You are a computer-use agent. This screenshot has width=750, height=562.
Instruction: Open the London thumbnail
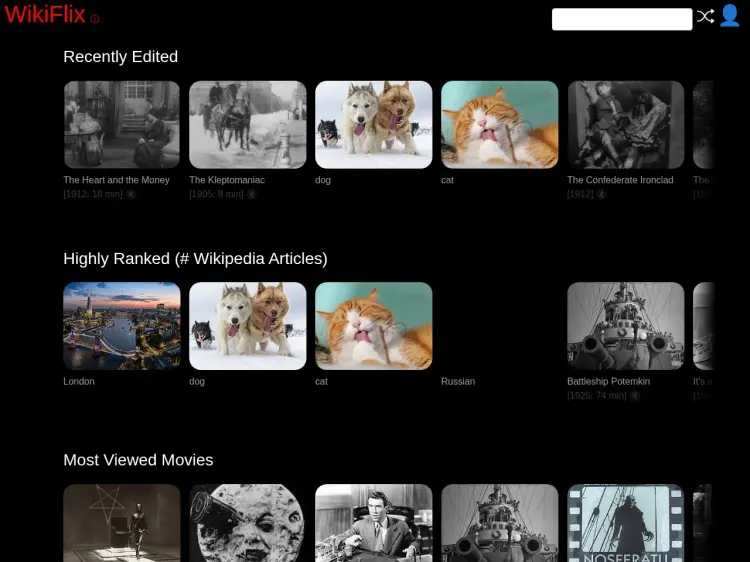point(122,326)
